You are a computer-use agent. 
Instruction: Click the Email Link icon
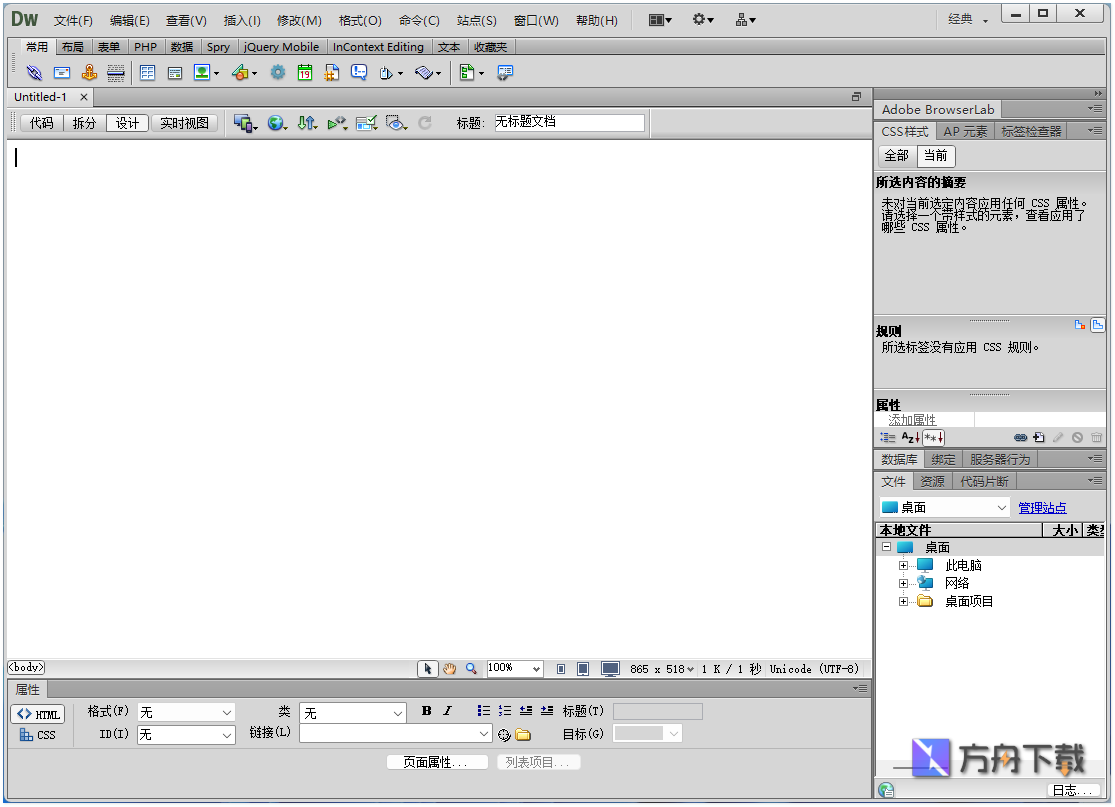click(x=62, y=73)
